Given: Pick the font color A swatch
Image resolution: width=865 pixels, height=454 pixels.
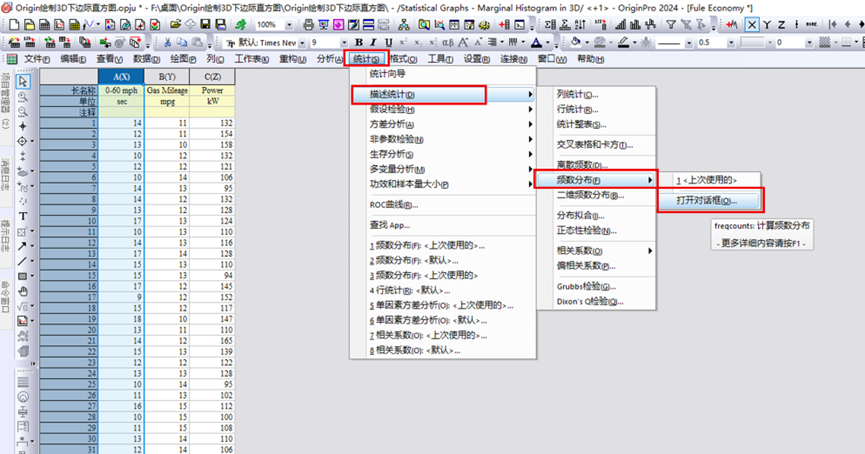Looking at the screenshot, I should click(x=536, y=42).
